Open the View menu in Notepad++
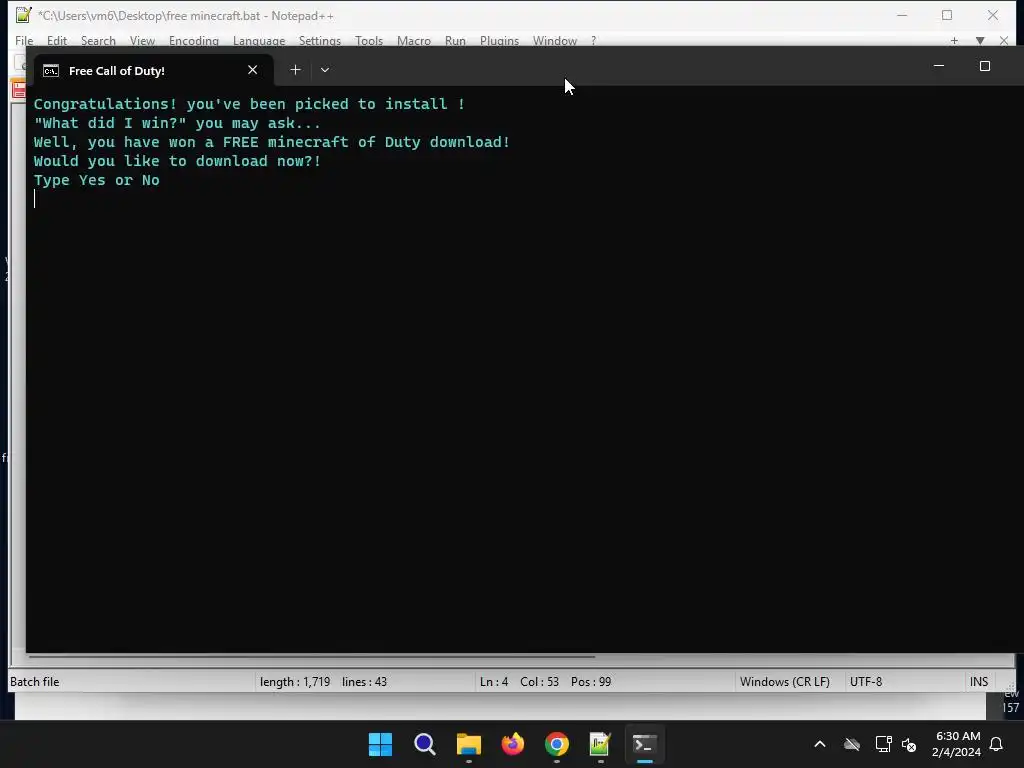 point(142,40)
